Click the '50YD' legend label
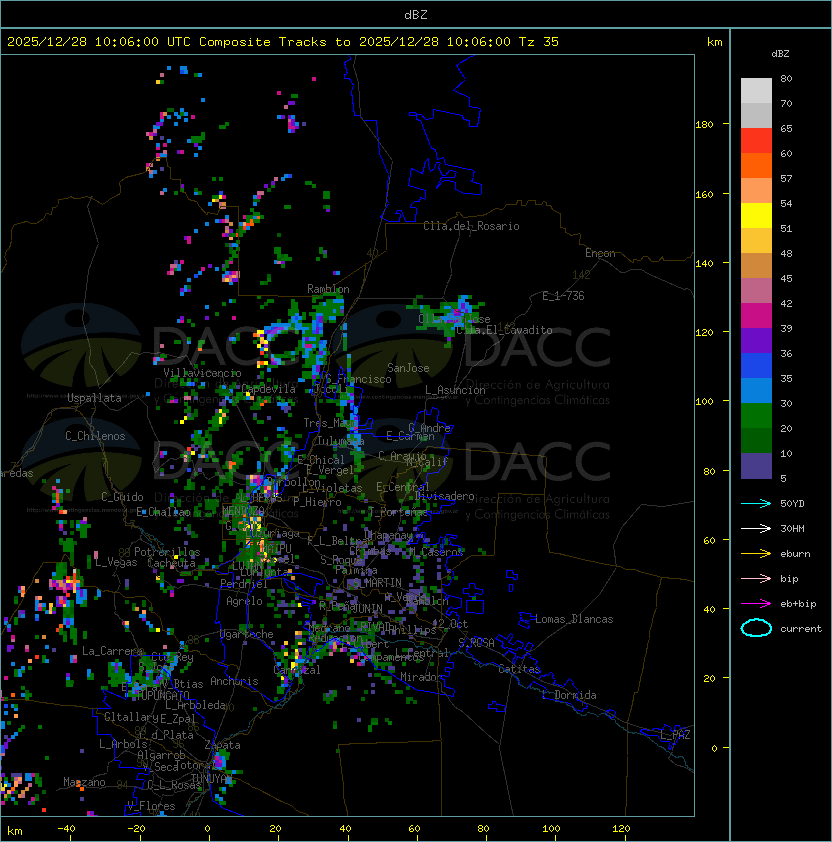 point(792,503)
